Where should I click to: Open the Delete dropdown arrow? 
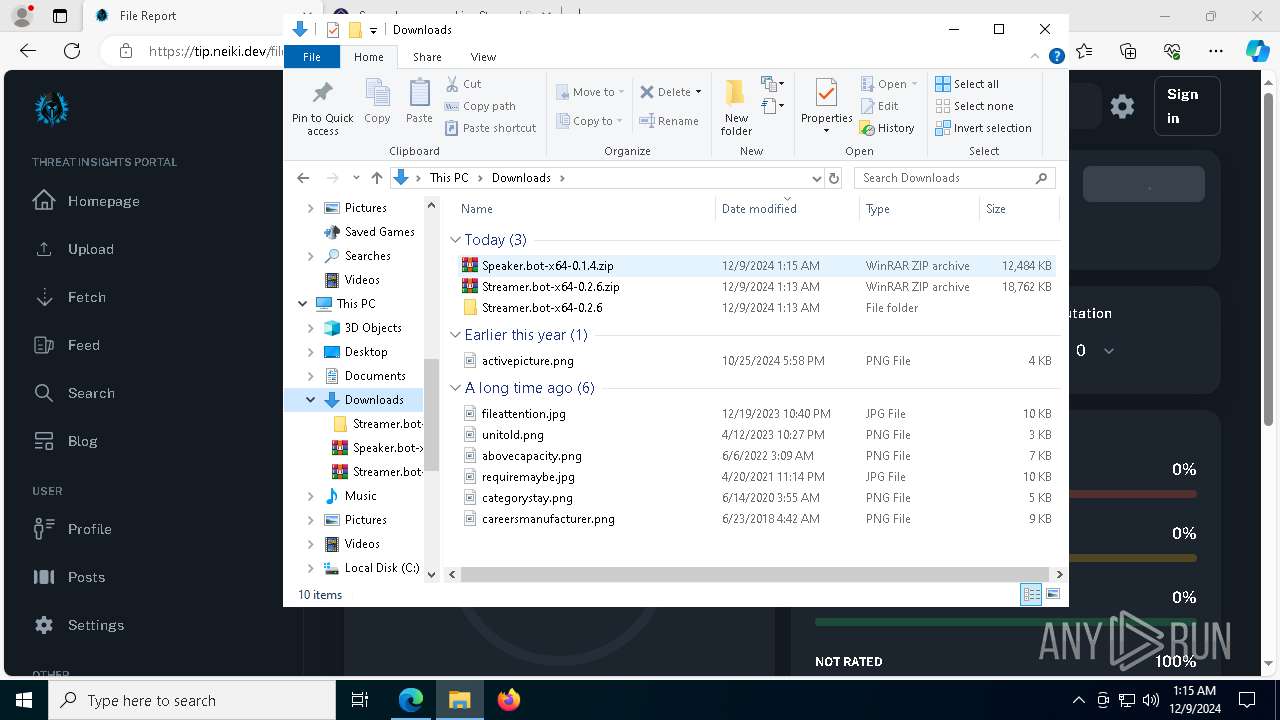(x=698, y=92)
